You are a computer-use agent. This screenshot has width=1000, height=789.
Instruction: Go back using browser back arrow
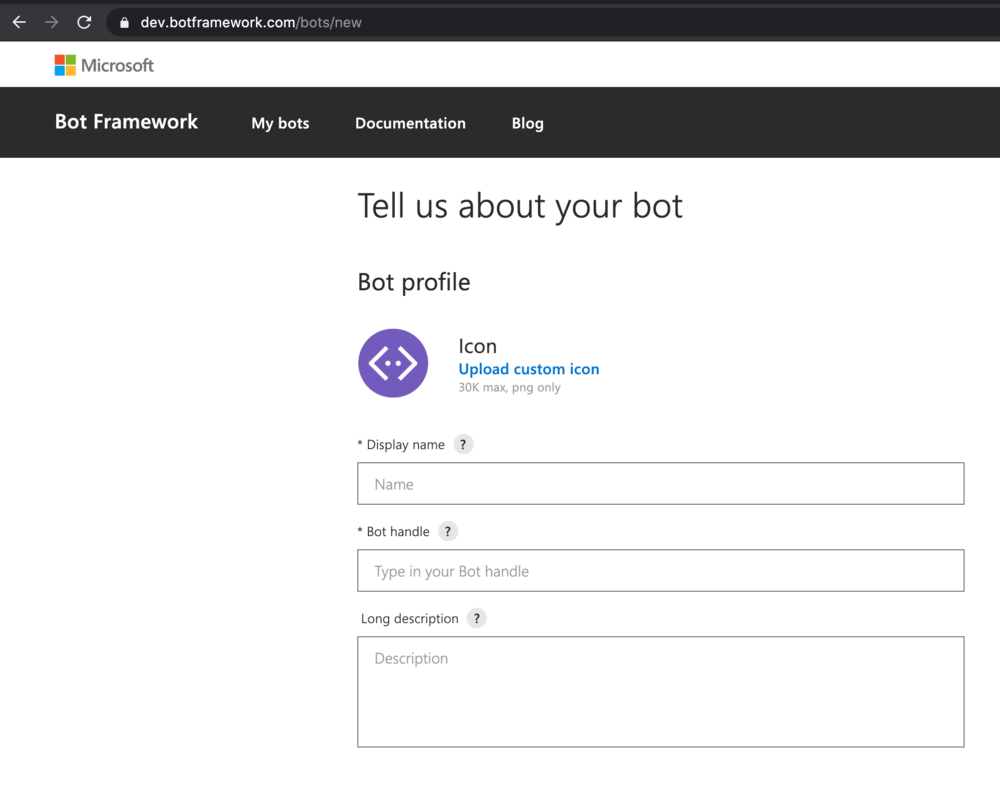[19, 22]
